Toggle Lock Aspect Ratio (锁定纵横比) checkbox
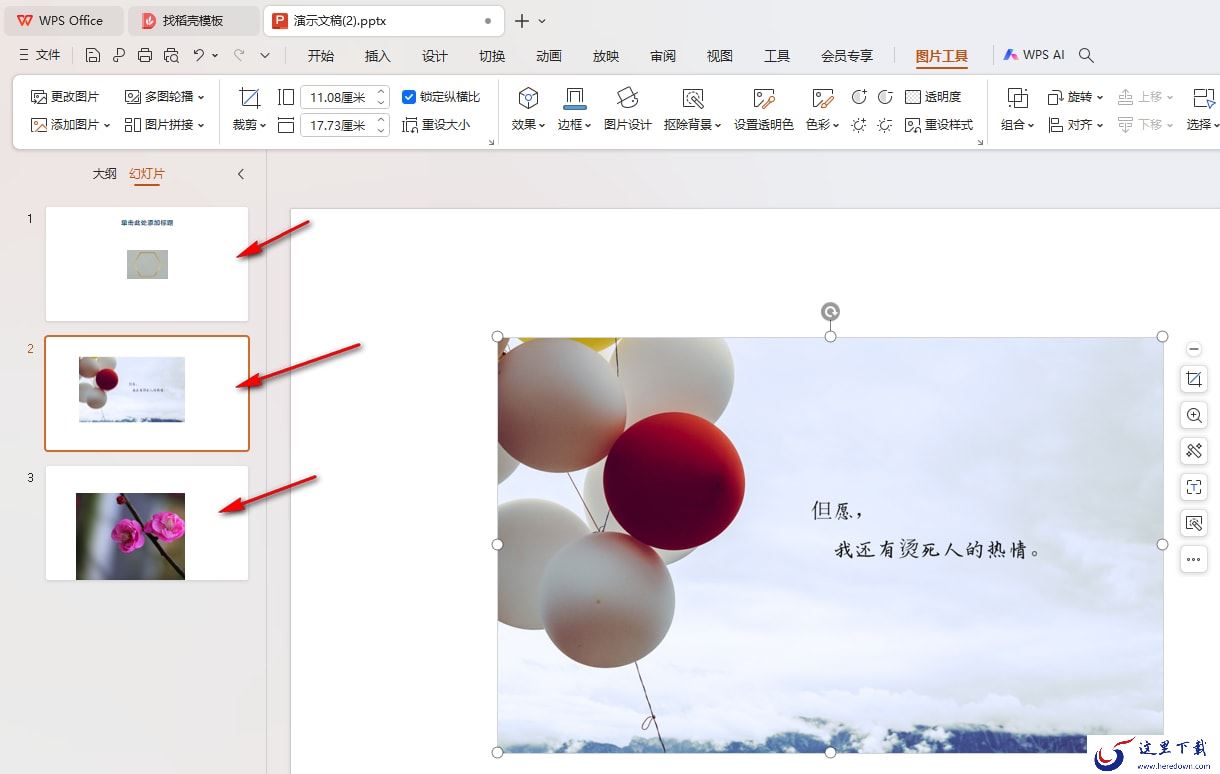 [x=409, y=97]
